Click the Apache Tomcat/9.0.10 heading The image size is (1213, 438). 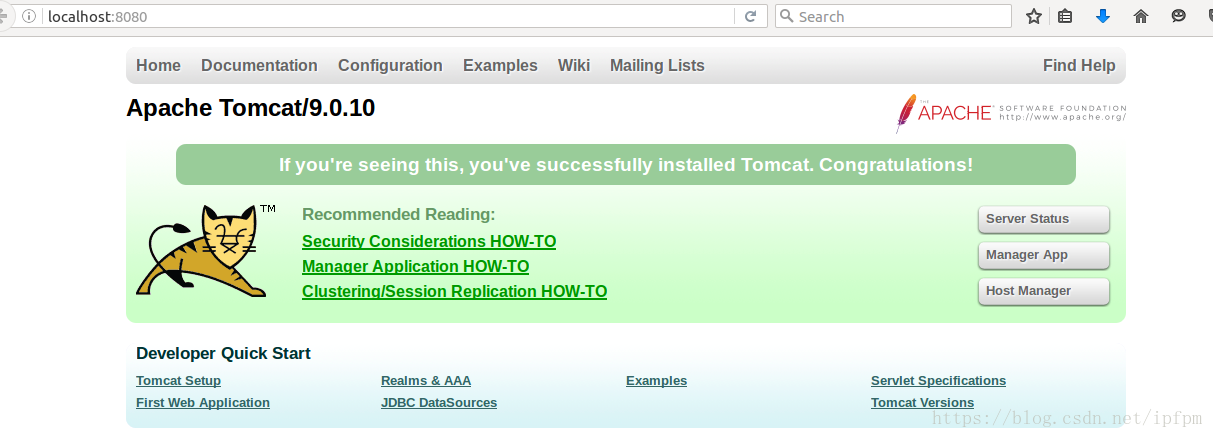(251, 108)
